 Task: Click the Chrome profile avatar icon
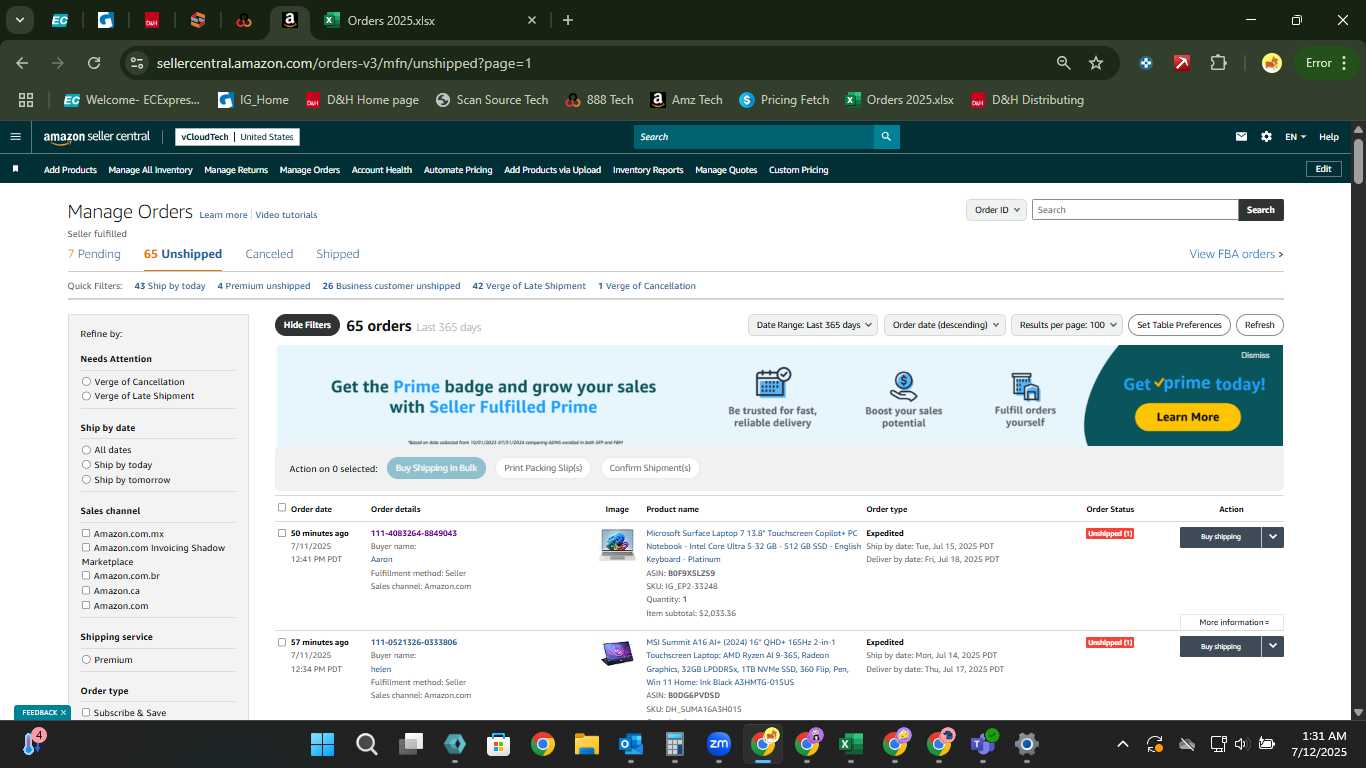coord(1272,63)
